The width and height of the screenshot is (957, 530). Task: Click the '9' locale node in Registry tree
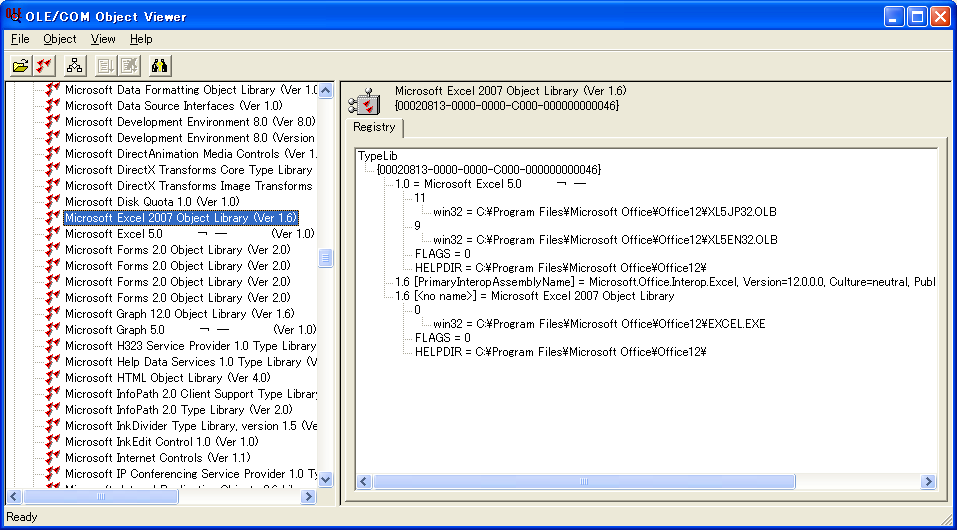[417, 225]
